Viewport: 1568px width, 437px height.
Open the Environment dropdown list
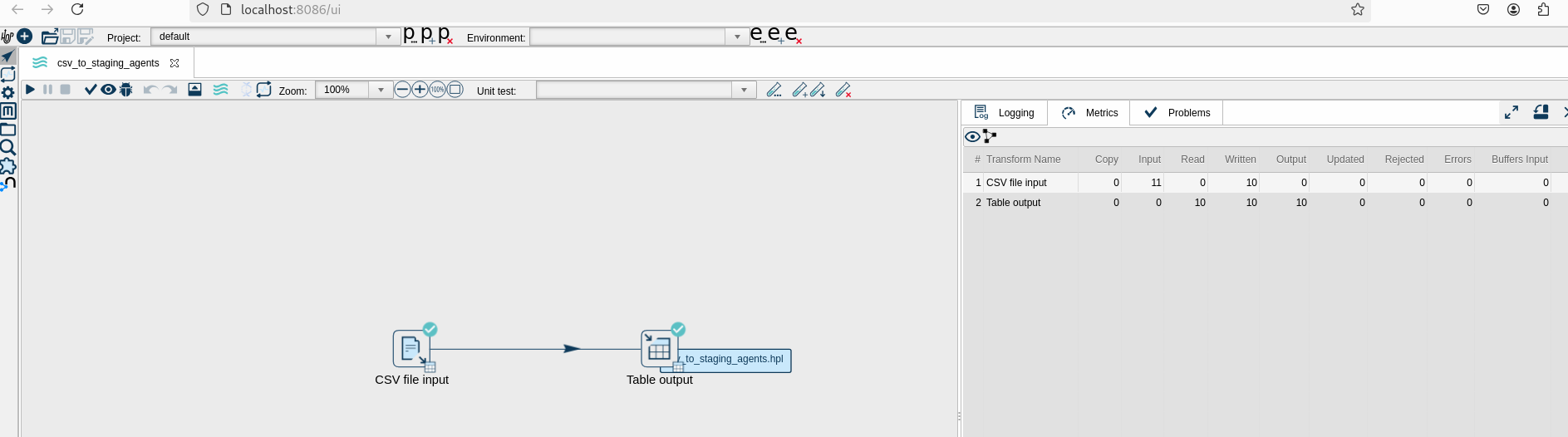point(737,37)
